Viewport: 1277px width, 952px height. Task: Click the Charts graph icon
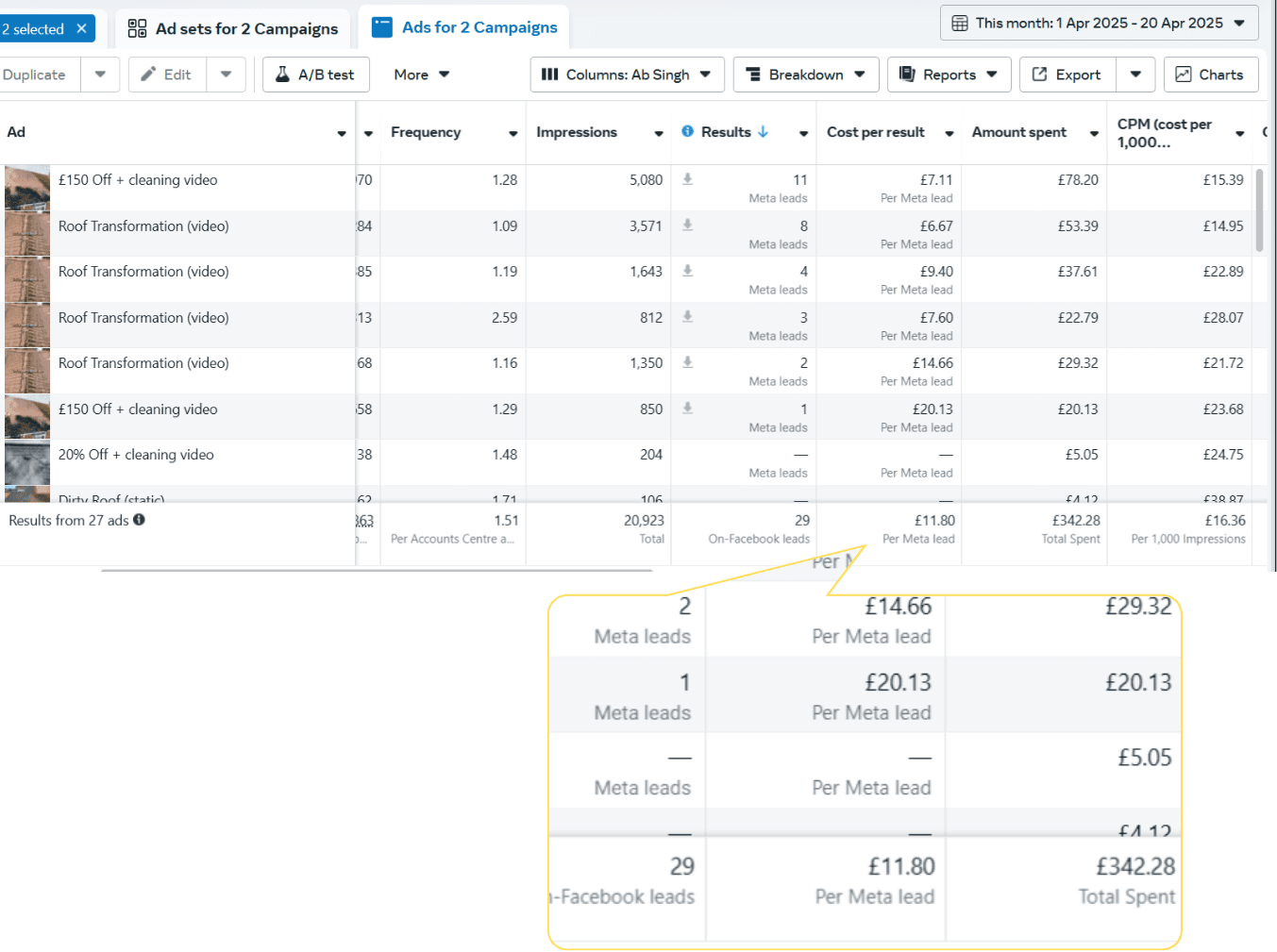click(x=1183, y=75)
